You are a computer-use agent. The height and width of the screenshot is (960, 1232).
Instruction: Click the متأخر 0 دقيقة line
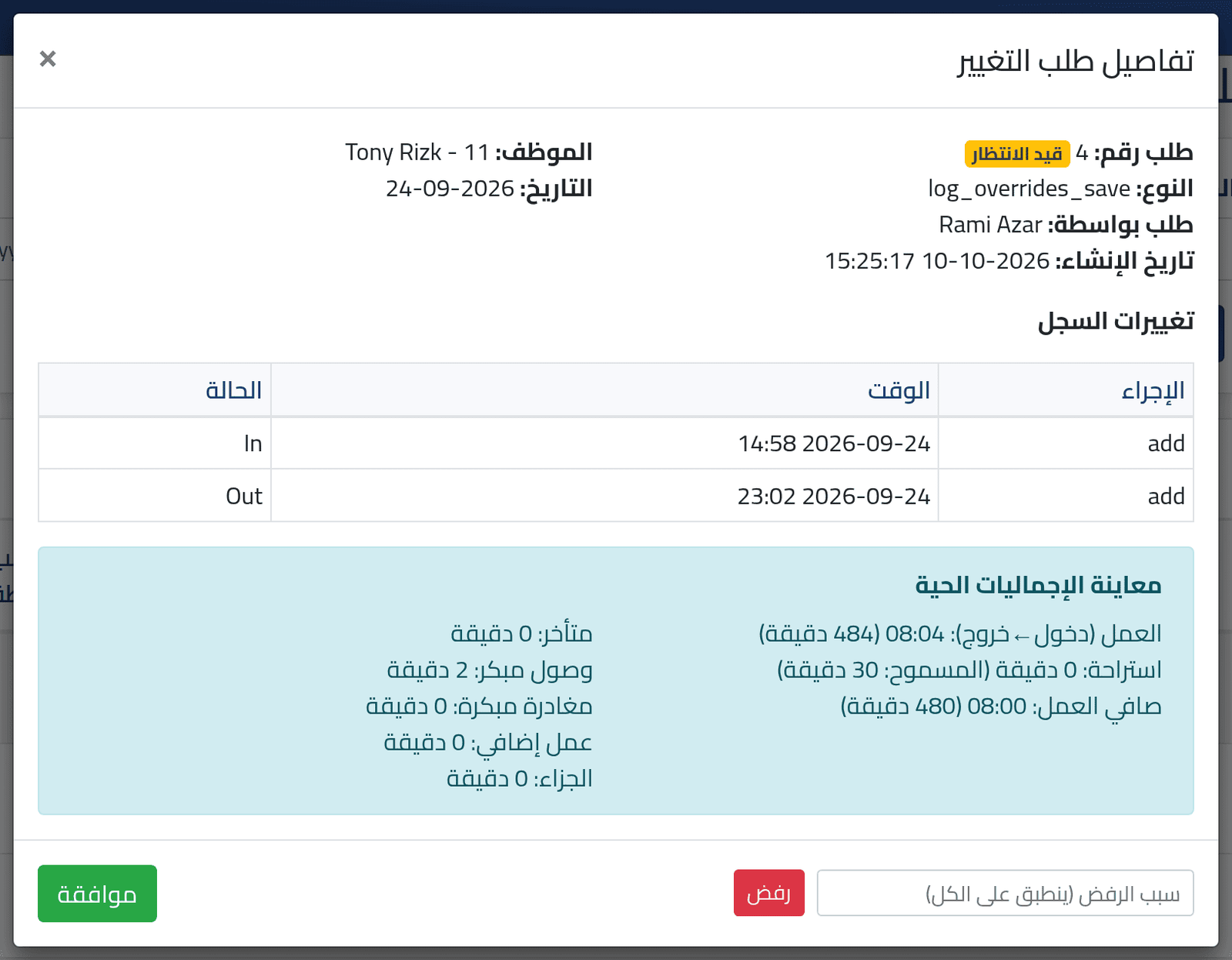pyautogui.click(x=521, y=634)
